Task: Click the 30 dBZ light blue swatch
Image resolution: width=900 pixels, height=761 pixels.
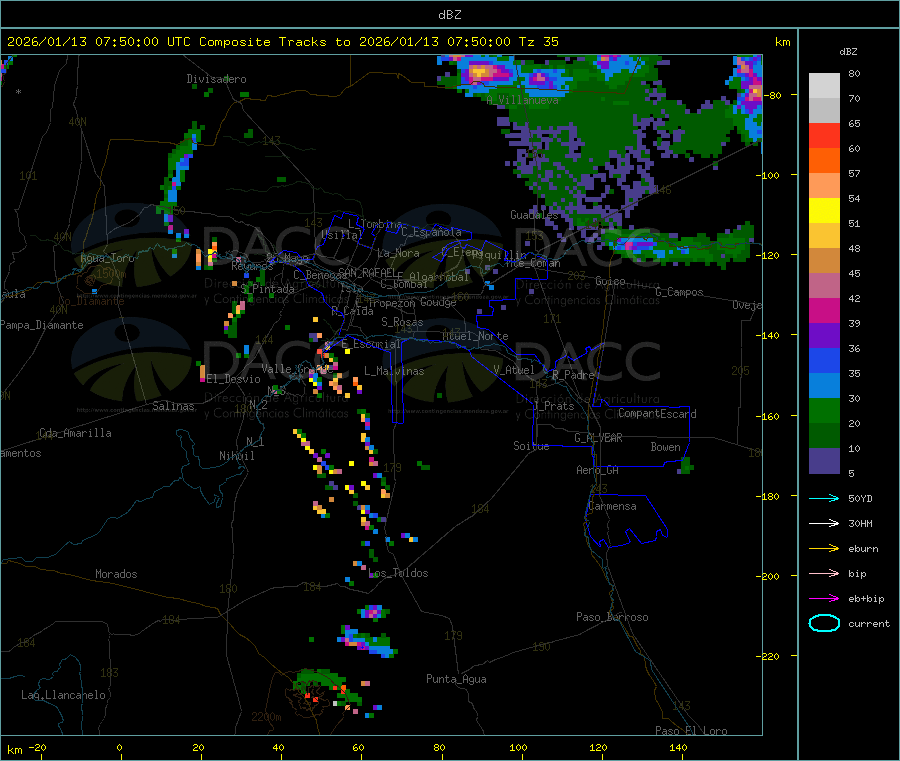Action: click(824, 386)
